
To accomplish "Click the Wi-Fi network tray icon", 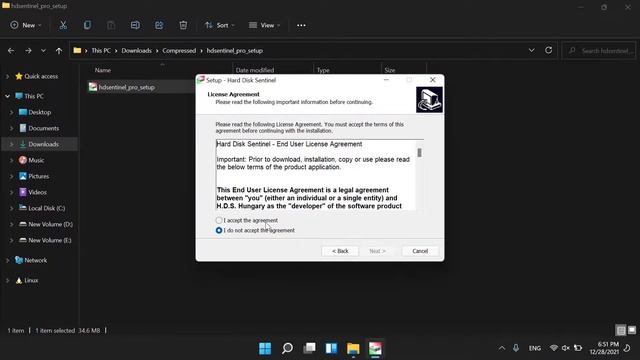I will tap(554, 348).
